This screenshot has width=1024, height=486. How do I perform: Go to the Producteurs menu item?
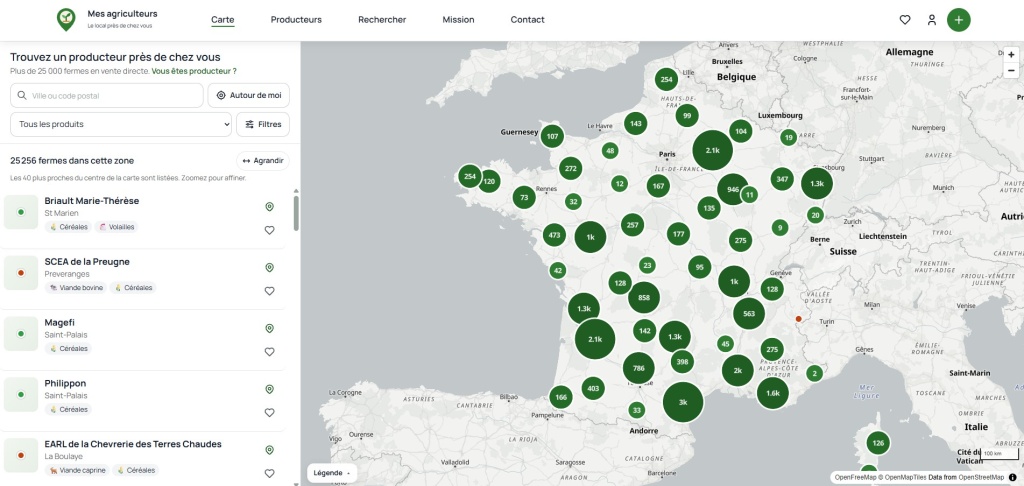coord(296,20)
